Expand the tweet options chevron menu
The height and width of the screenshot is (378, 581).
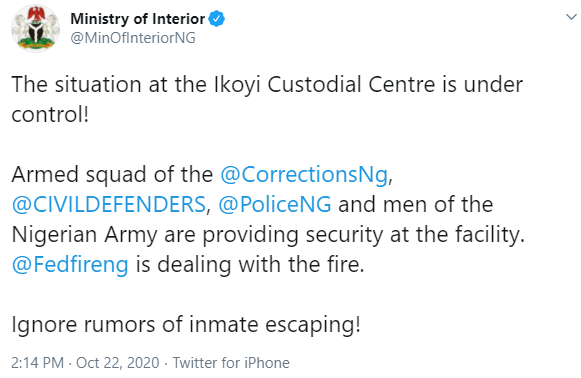571,17
